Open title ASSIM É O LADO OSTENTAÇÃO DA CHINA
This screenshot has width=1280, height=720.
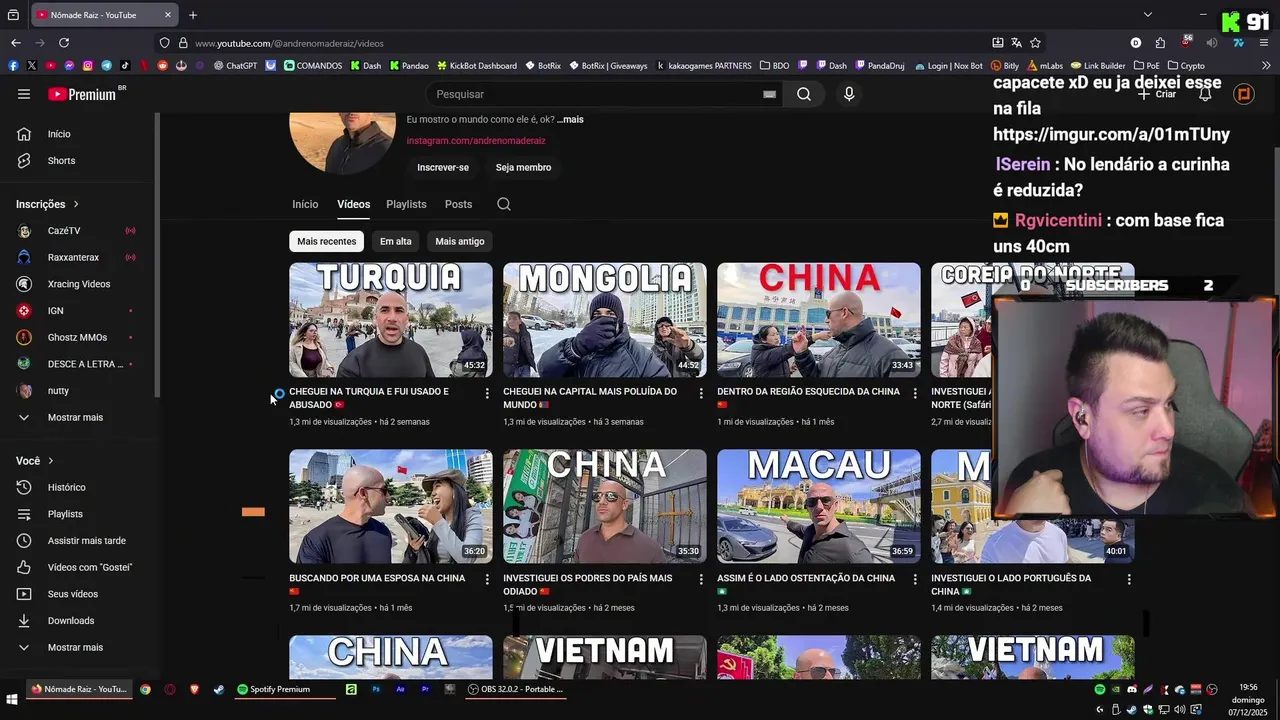(806, 578)
